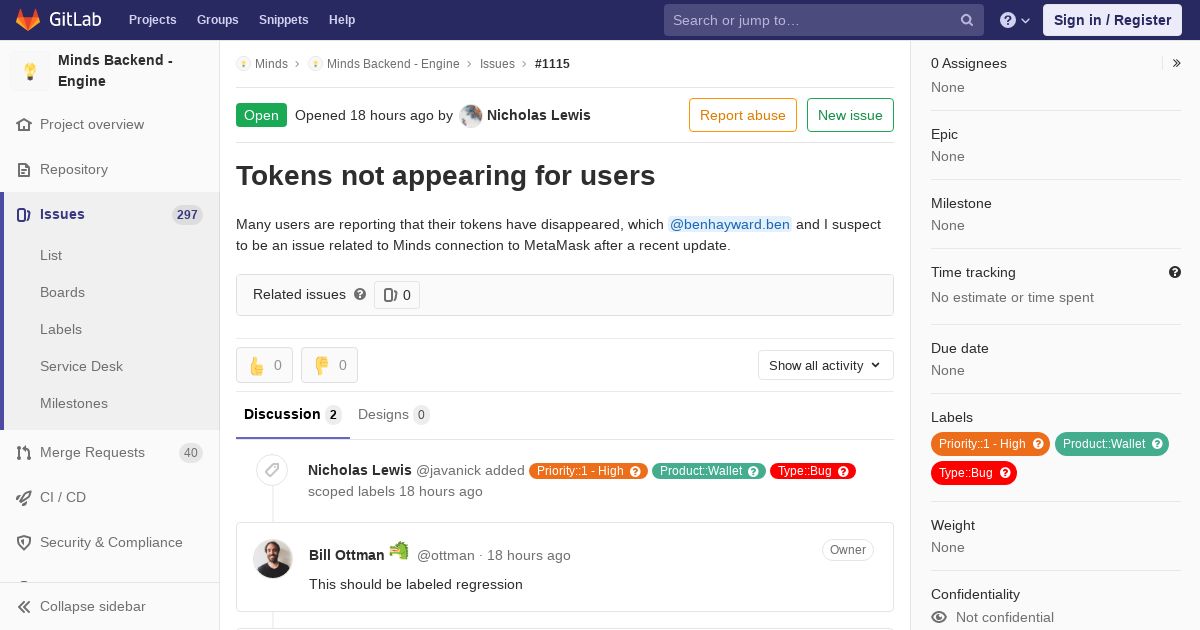Select Service Desk in the sidebar

81,367
